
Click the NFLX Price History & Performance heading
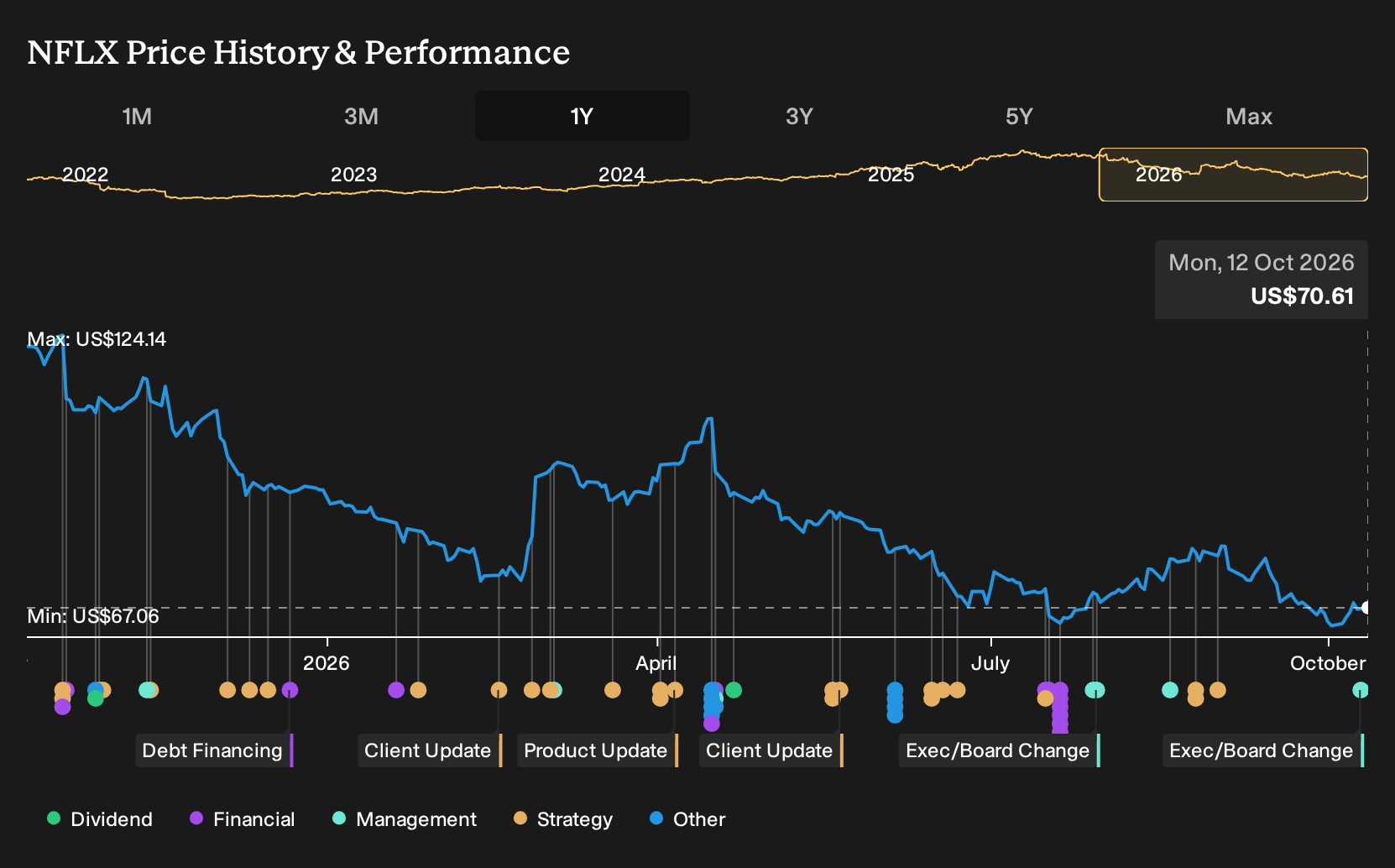click(299, 52)
